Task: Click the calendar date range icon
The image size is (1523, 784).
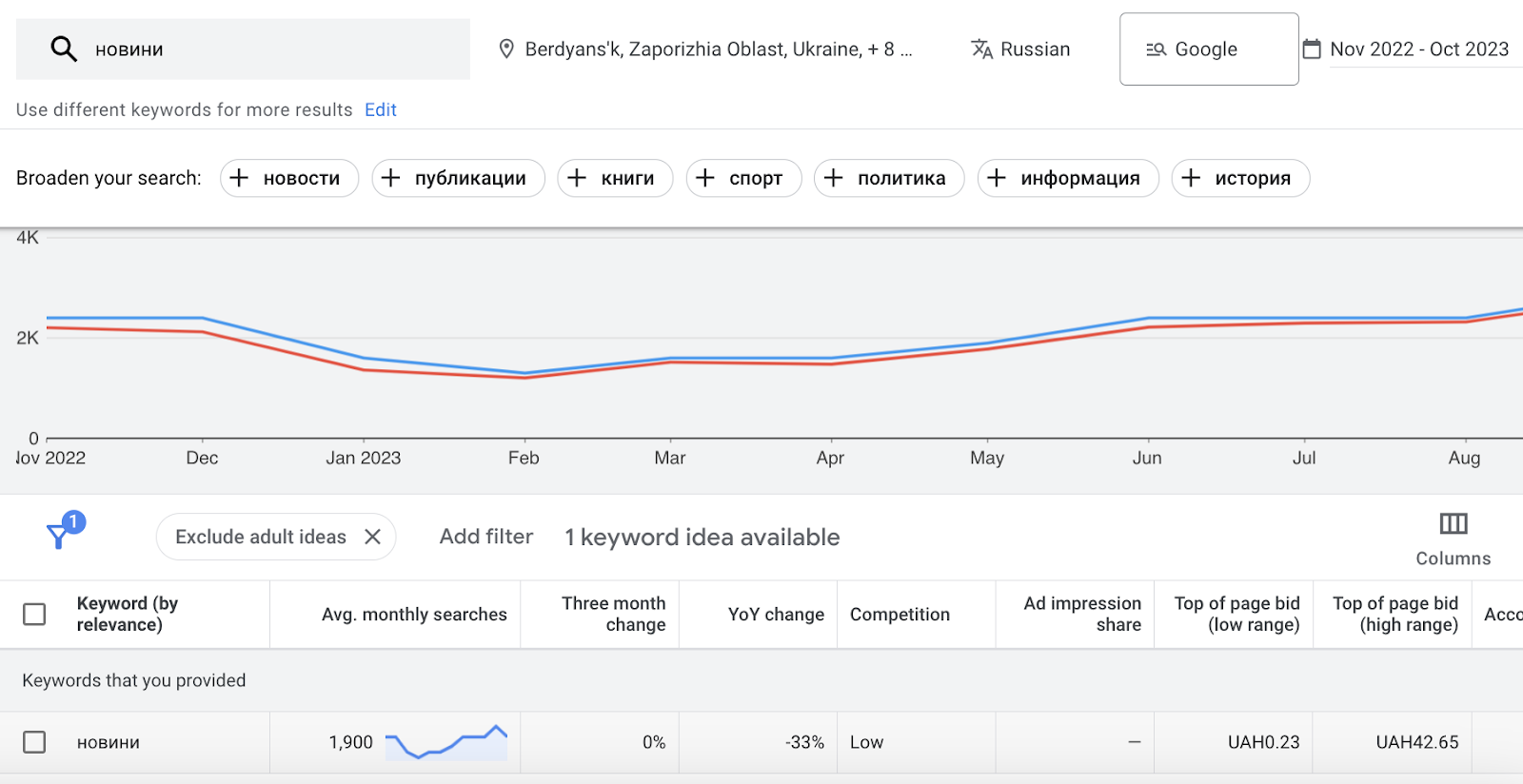Action: (x=1312, y=49)
